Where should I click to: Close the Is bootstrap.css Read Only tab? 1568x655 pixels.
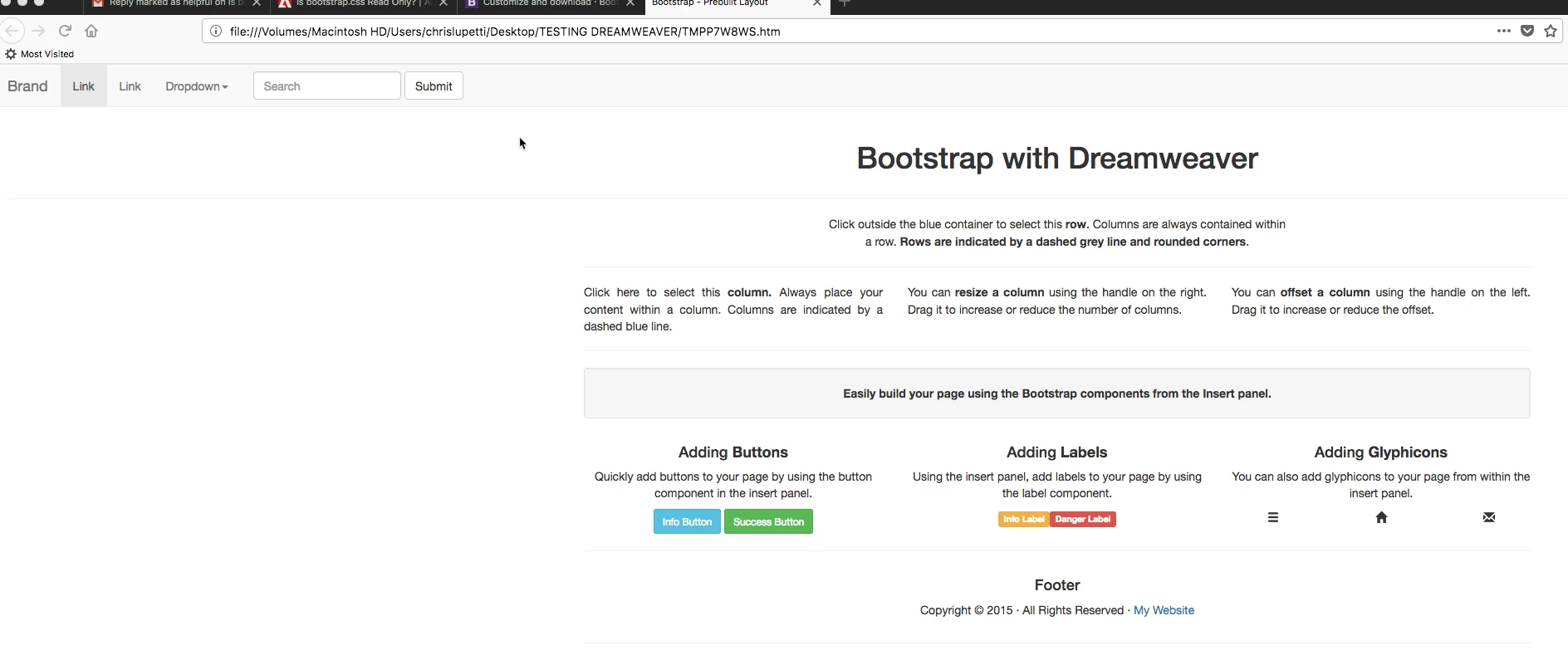click(x=443, y=3)
